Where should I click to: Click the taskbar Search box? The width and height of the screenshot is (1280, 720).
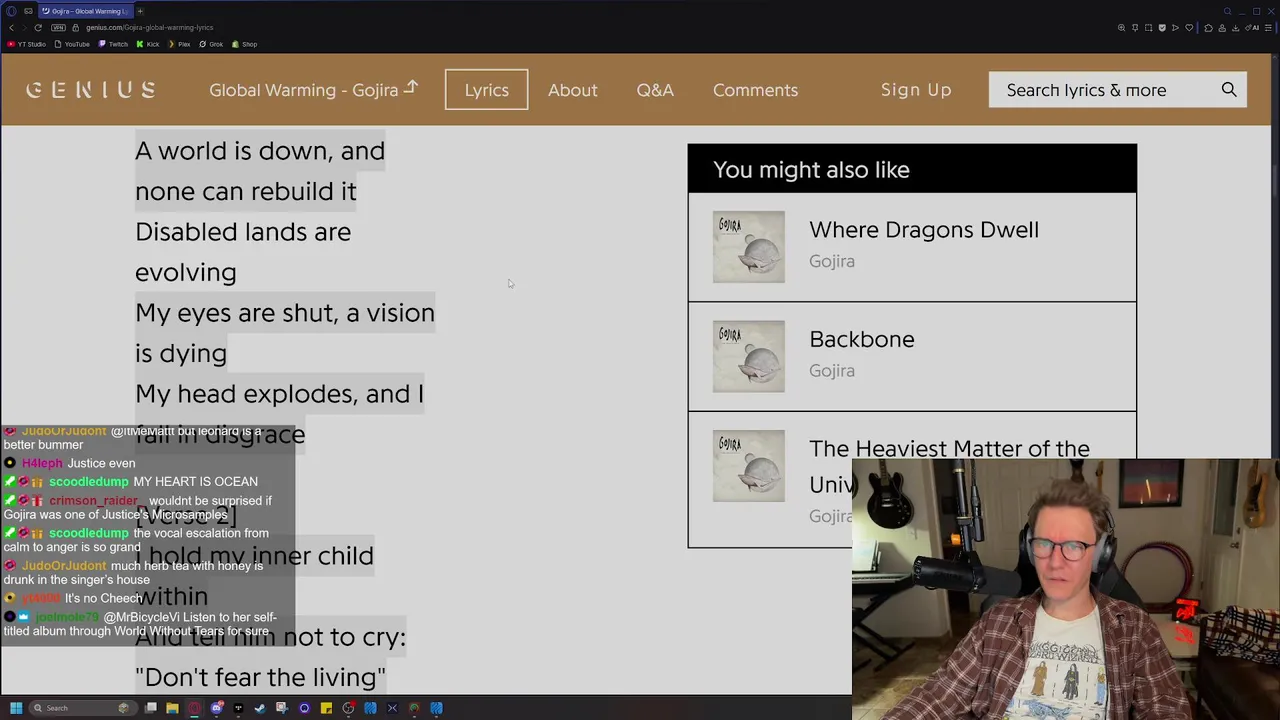pos(83,708)
